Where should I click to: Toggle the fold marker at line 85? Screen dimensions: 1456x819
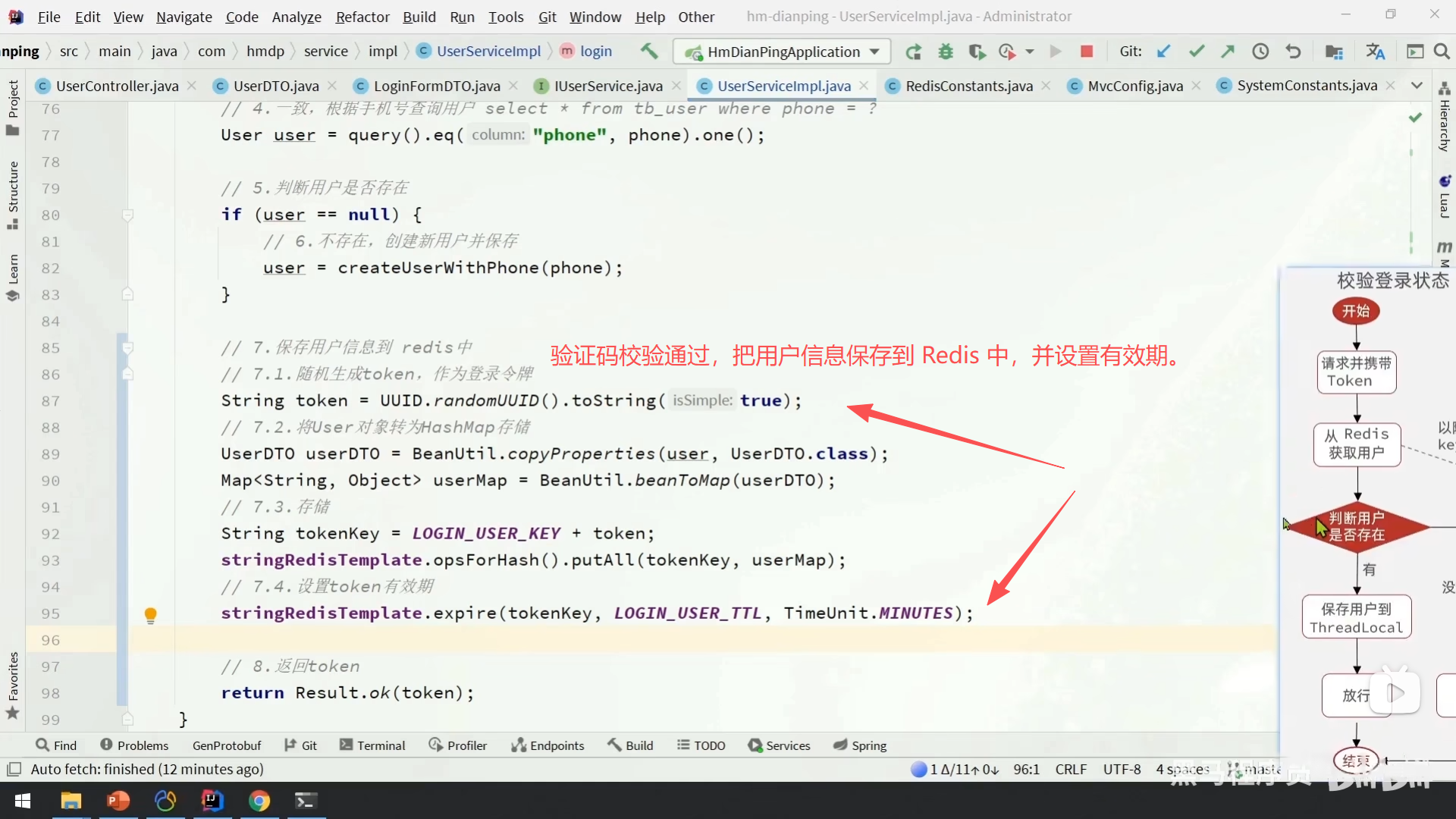pyautogui.click(x=127, y=348)
